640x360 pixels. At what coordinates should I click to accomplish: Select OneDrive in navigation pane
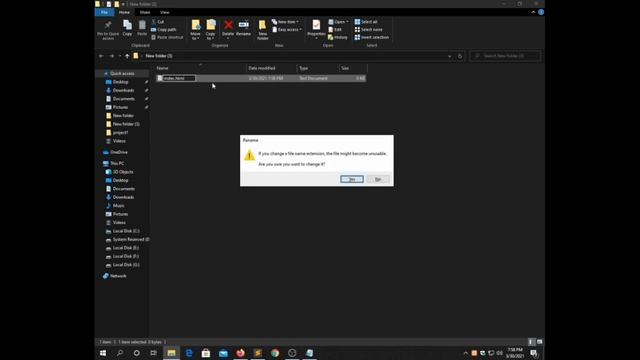pyautogui.click(x=119, y=152)
